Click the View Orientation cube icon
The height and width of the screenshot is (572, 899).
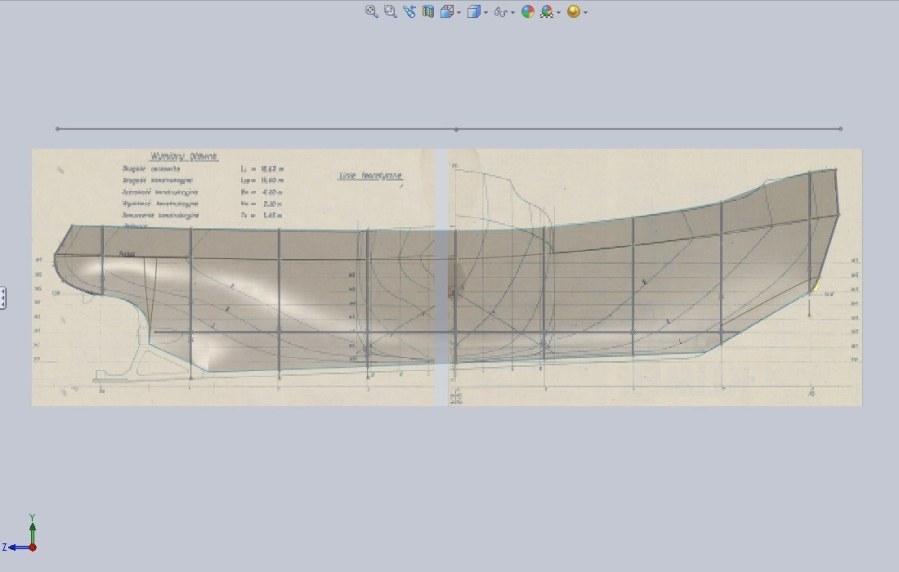pos(446,12)
